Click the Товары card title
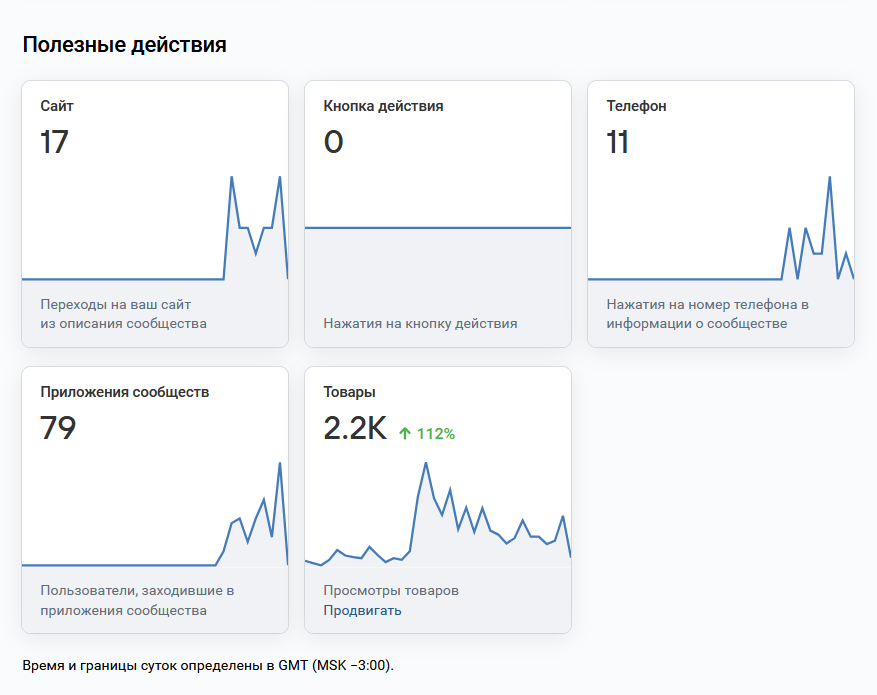Image resolution: width=877 pixels, height=695 pixels. click(349, 392)
